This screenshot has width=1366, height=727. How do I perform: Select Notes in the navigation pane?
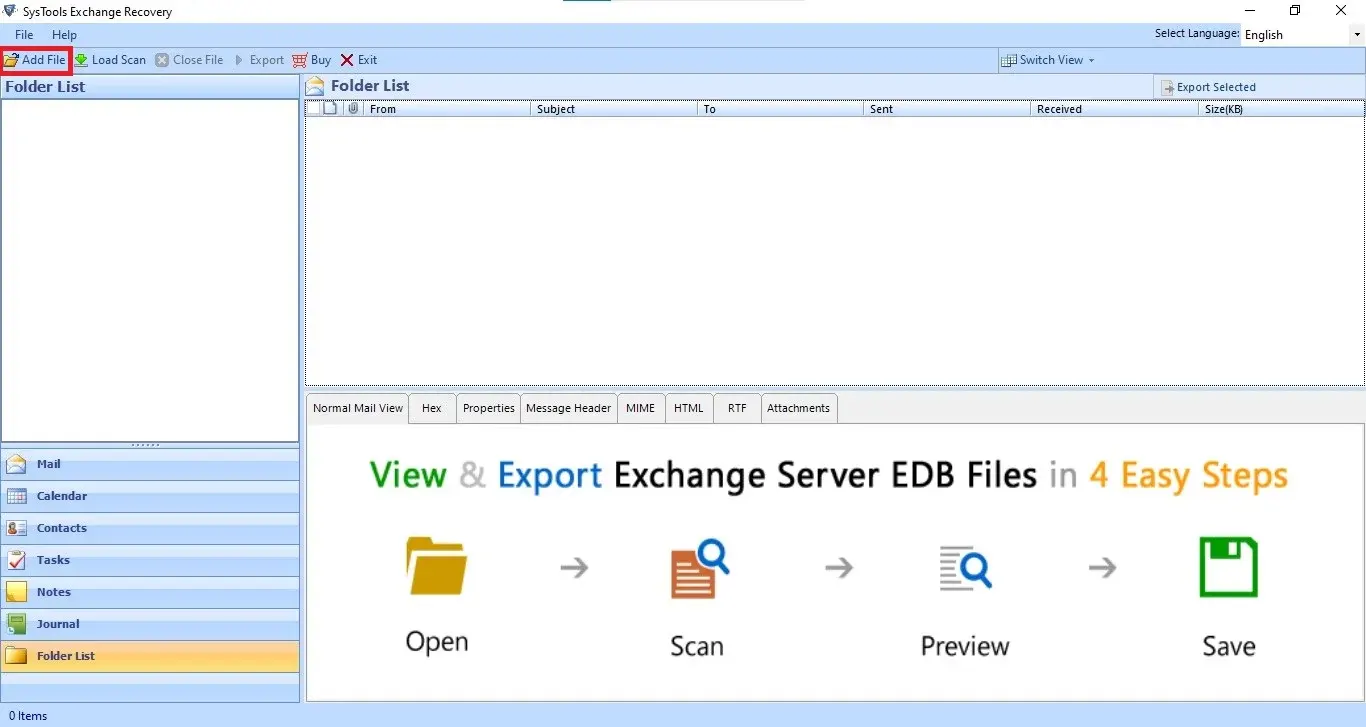point(150,592)
